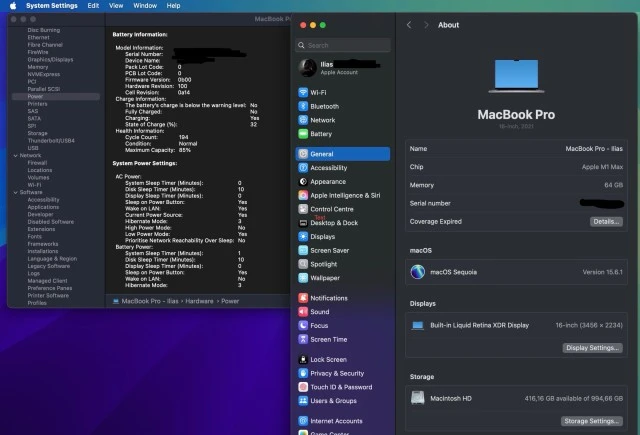Open the System Settings menu bar item
Image resolution: width=640 pixels, height=435 pixels.
pos(51,6)
